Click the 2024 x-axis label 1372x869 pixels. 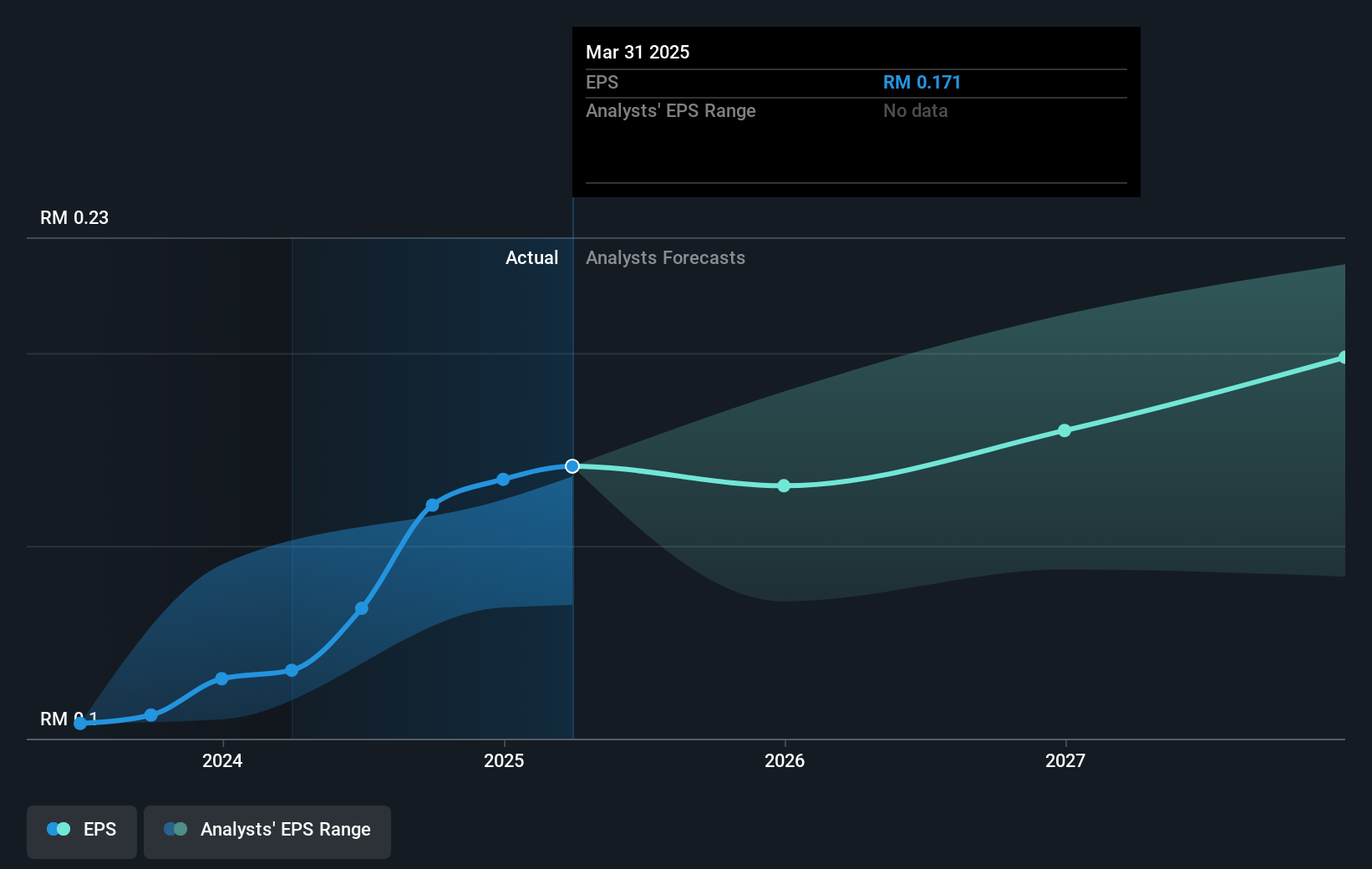pos(222,760)
